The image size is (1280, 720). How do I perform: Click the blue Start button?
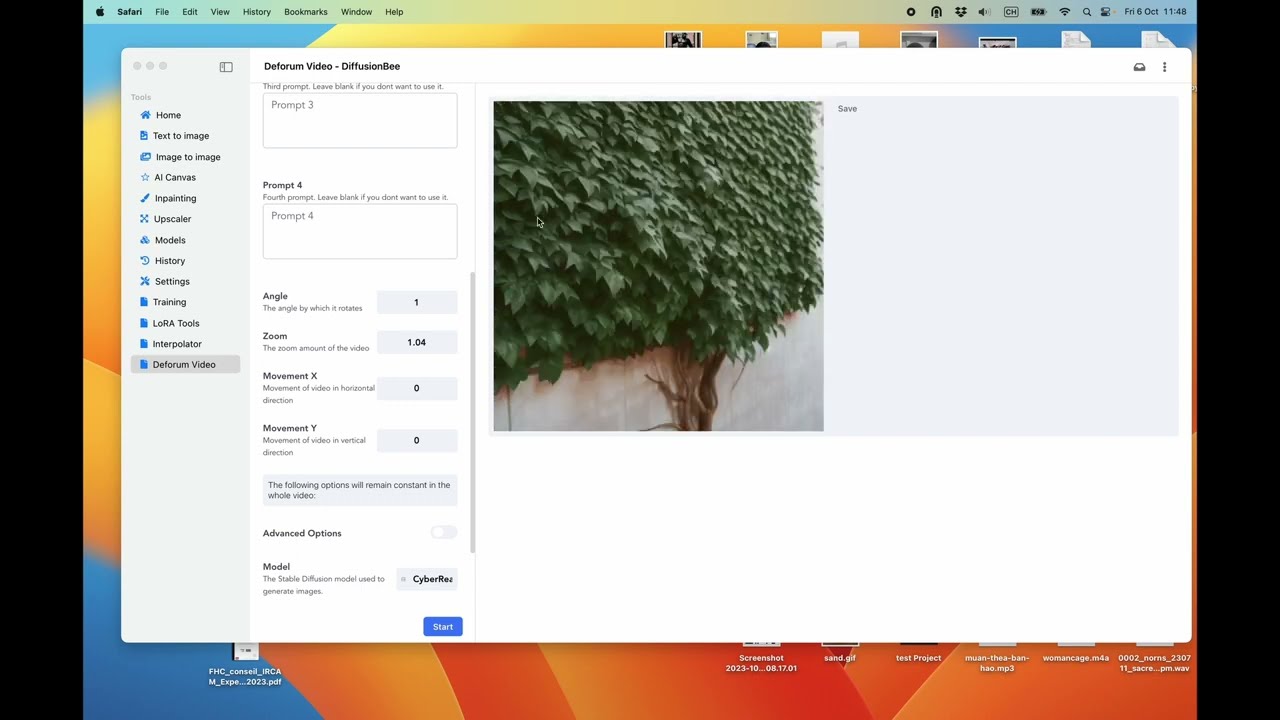(x=443, y=627)
